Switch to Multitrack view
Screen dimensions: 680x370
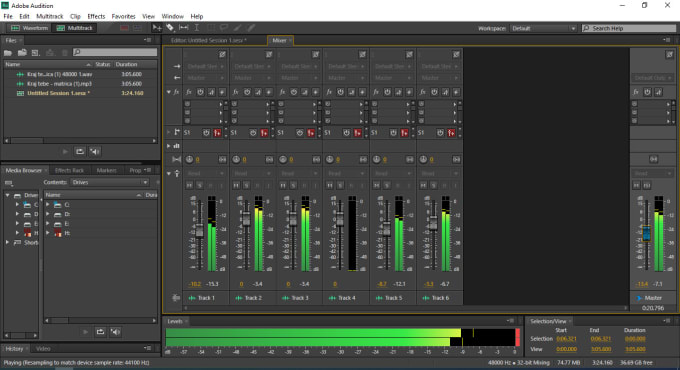pos(75,28)
